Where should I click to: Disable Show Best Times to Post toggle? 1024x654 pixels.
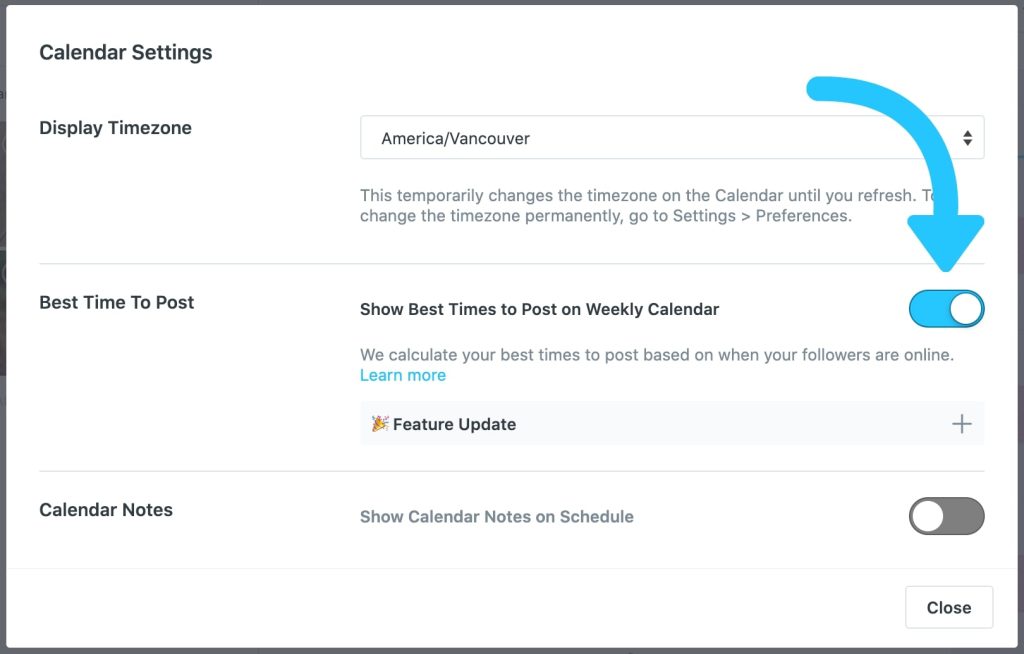pos(946,309)
